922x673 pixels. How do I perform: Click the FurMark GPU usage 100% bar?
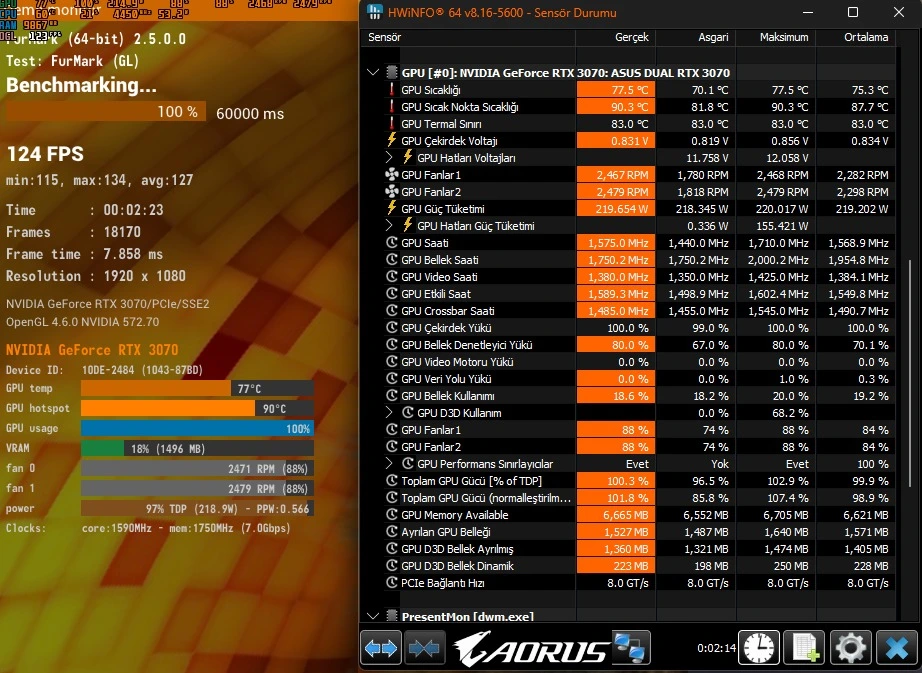(197, 428)
